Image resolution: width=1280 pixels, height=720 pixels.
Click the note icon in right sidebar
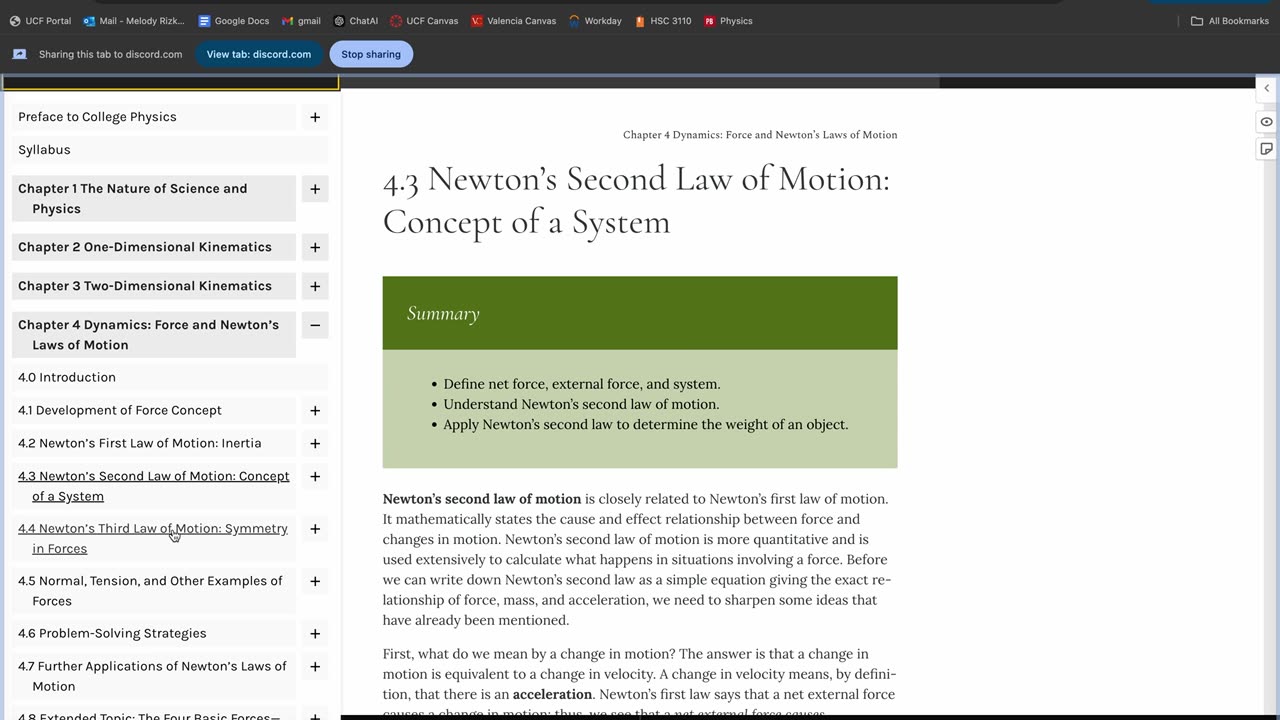(x=1266, y=149)
